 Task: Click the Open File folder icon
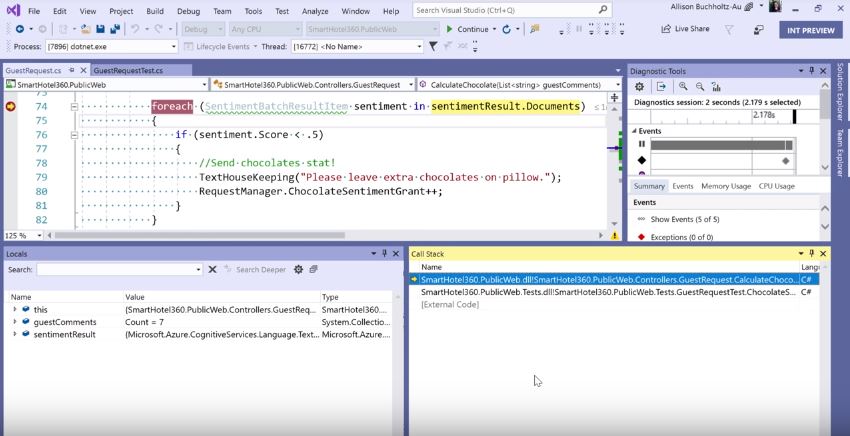86,29
